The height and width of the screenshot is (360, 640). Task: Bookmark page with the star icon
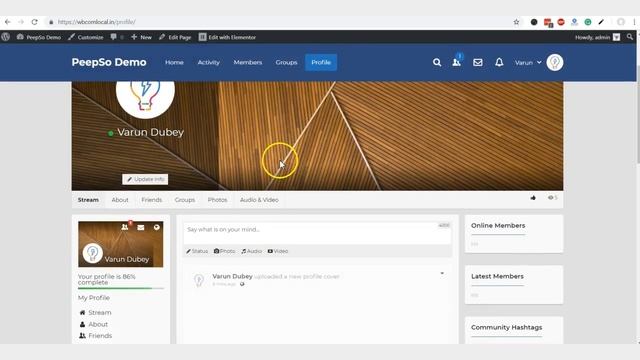point(516,22)
